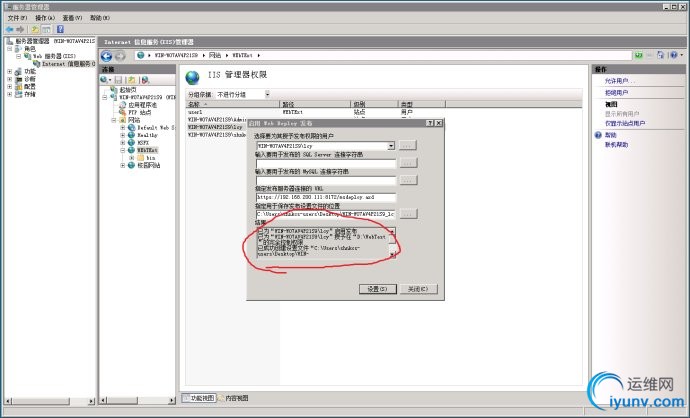Click the up folder icon in Connections toolbar
The image size is (690, 418).
point(131,80)
